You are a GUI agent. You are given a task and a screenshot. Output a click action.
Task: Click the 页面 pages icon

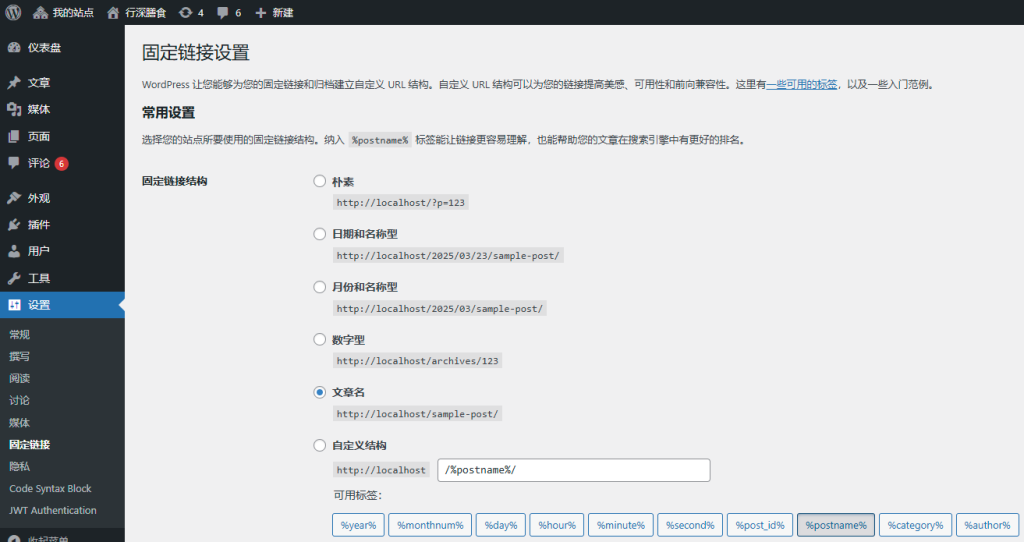click(x=14, y=136)
